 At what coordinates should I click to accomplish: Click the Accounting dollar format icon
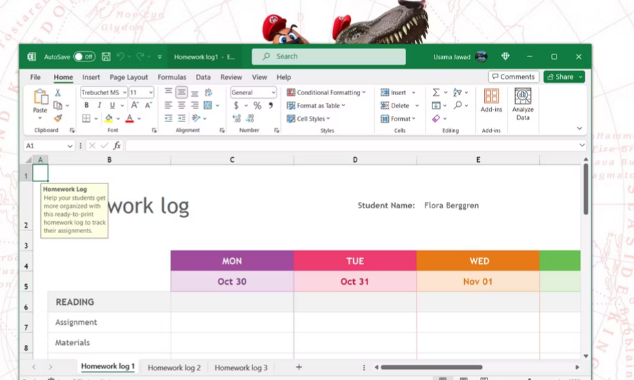236,106
